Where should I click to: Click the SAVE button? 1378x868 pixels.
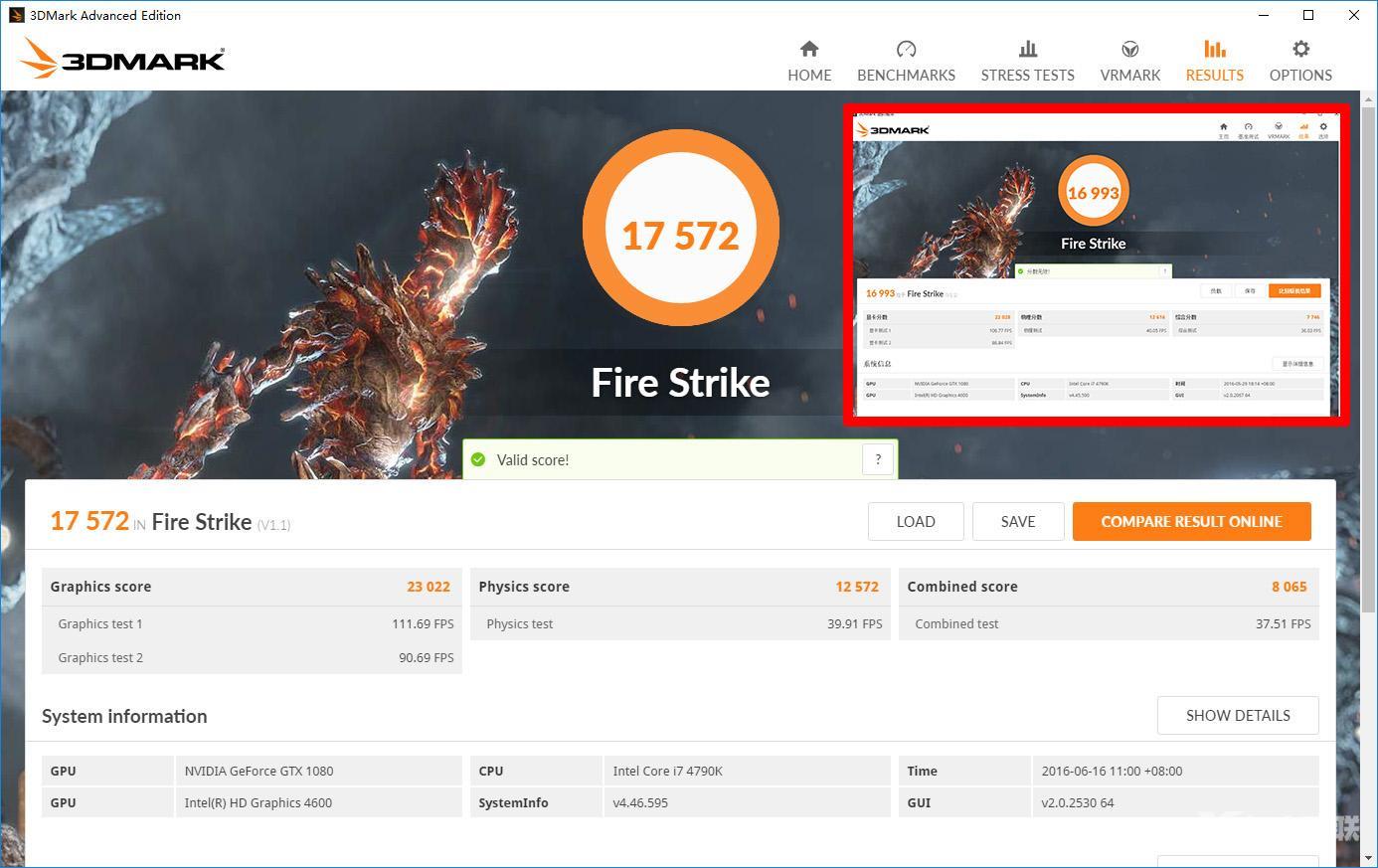(x=1018, y=521)
